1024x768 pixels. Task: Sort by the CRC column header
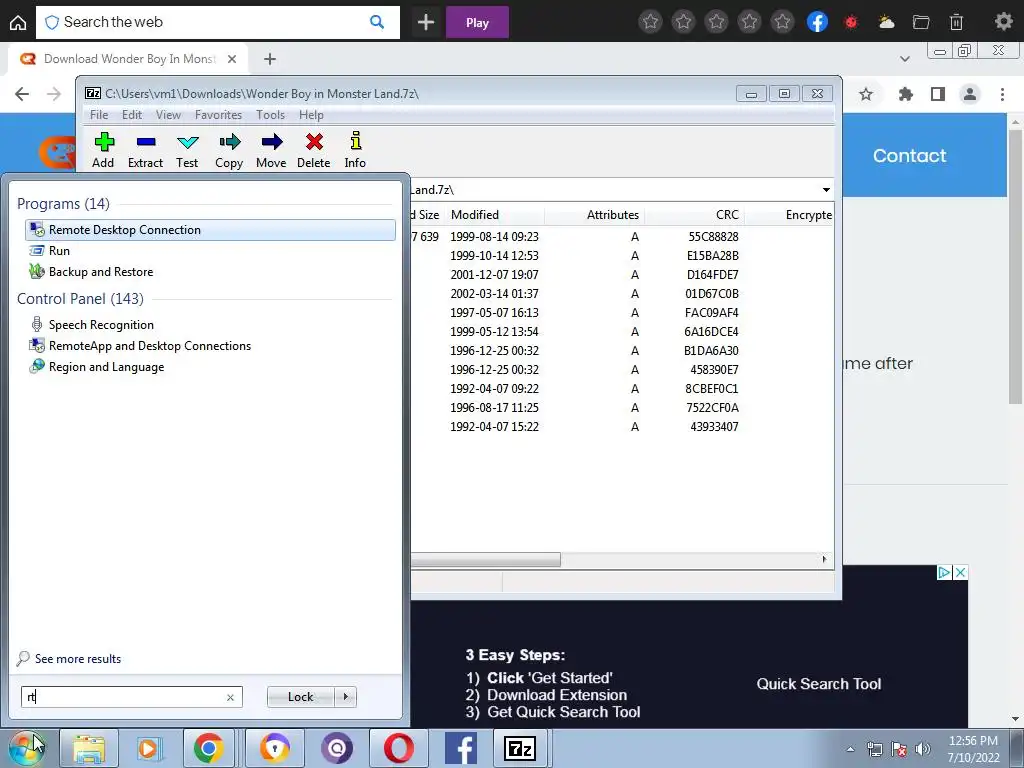(694, 215)
